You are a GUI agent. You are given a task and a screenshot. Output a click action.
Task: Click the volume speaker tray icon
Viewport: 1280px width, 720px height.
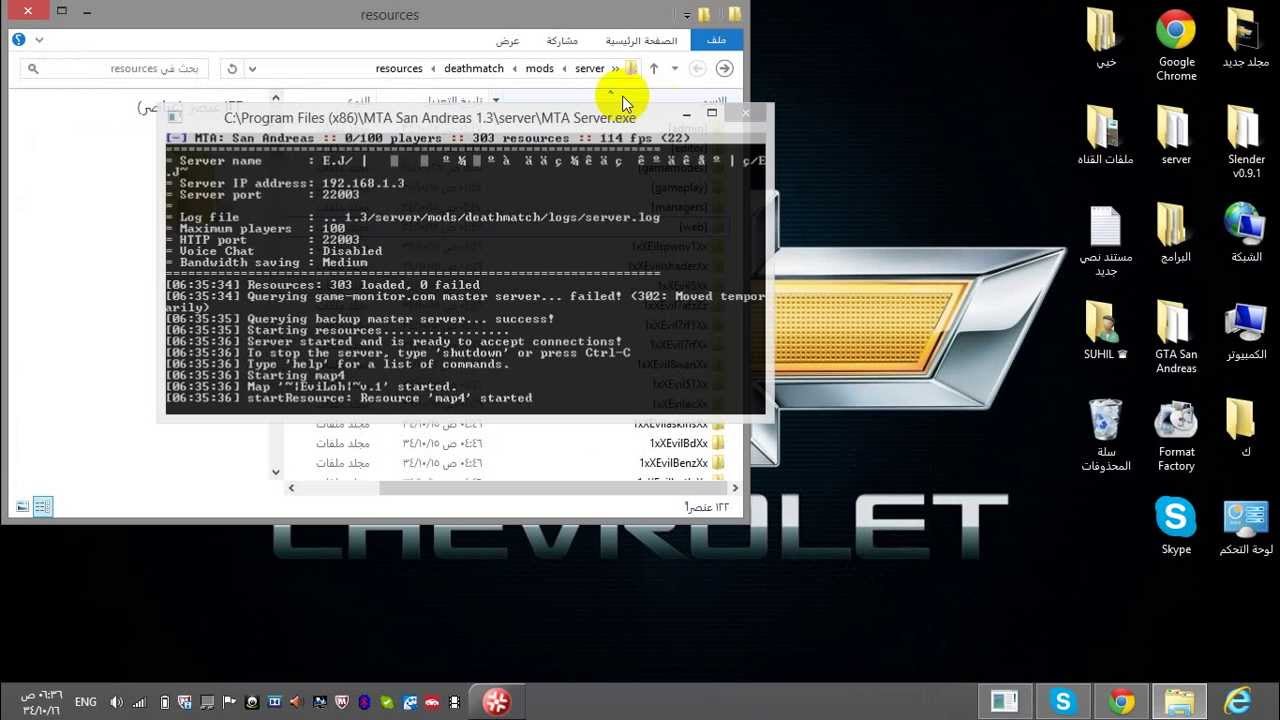click(116, 702)
